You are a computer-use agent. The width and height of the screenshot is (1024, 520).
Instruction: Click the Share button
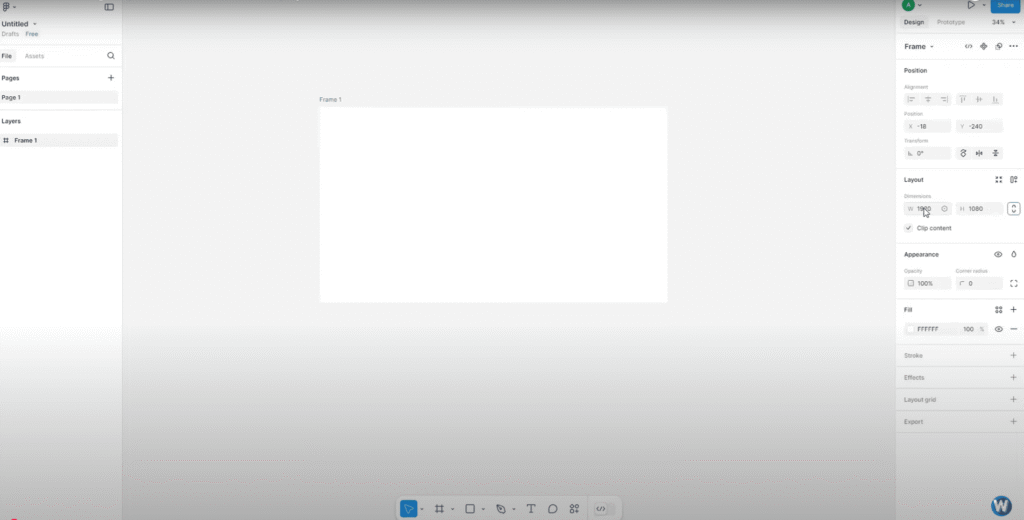[1005, 5]
